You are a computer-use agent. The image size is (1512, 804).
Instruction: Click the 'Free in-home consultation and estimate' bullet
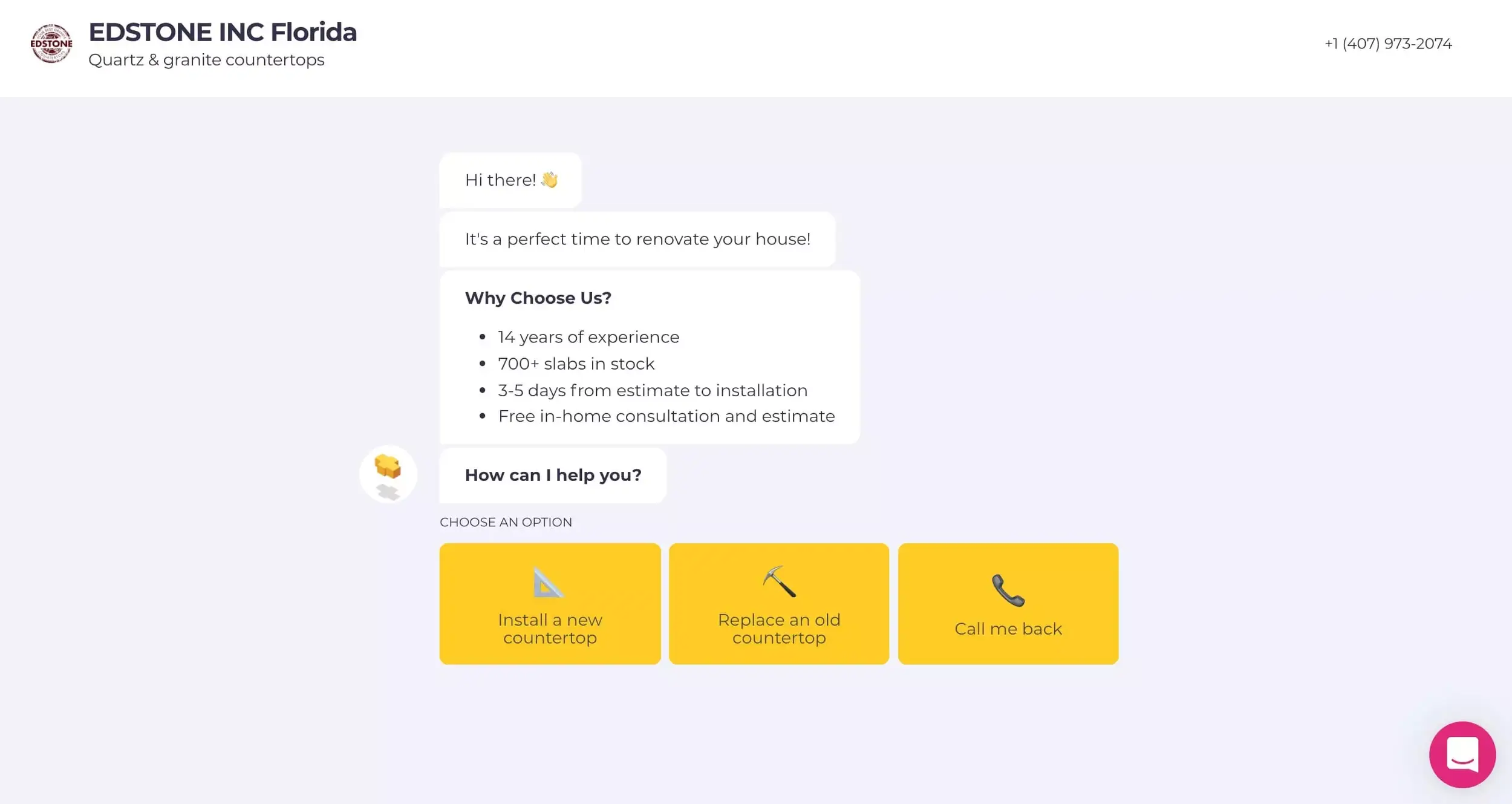pos(666,416)
